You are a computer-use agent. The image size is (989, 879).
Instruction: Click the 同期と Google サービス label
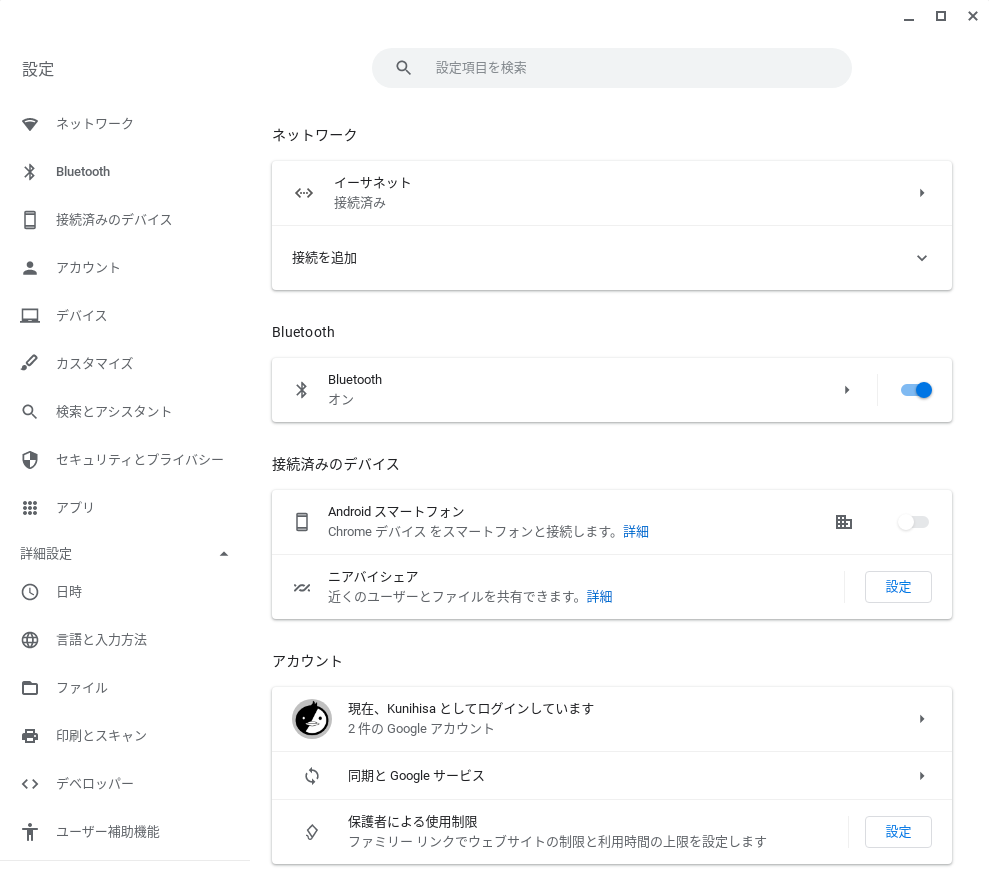click(x=416, y=776)
